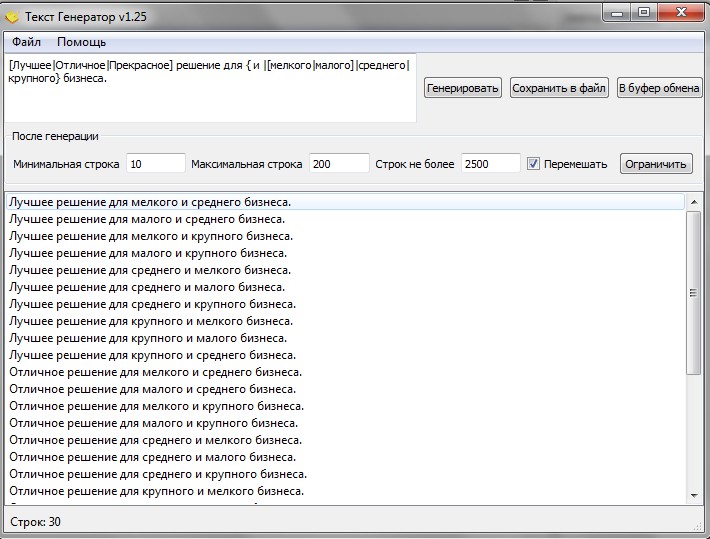The height and width of the screenshot is (539, 710).
Task: Click the results list scrollbar thumb
Action: (x=694, y=293)
